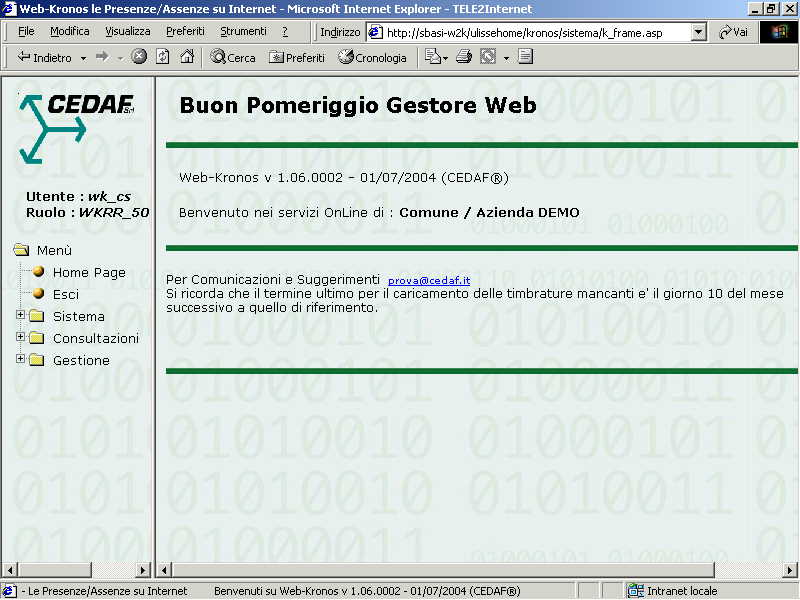Click the Esci yellow bullet icon
The height and width of the screenshot is (600, 800).
(x=39, y=293)
